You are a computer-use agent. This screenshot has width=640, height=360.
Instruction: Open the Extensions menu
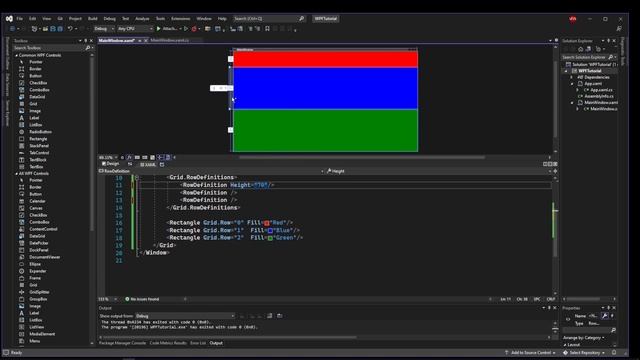tap(180, 18)
